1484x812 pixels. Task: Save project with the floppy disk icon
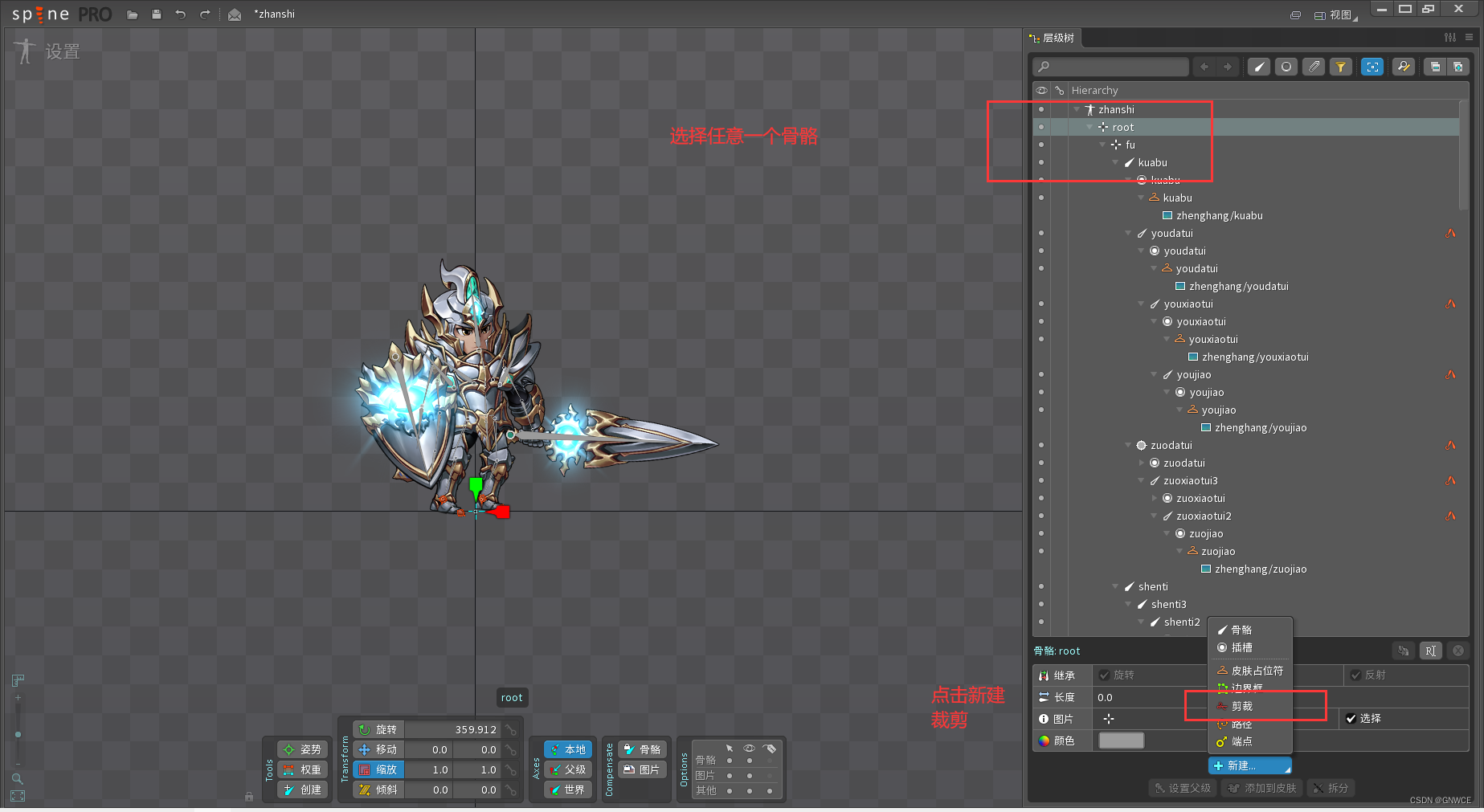pyautogui.click(x=157, y=14)
